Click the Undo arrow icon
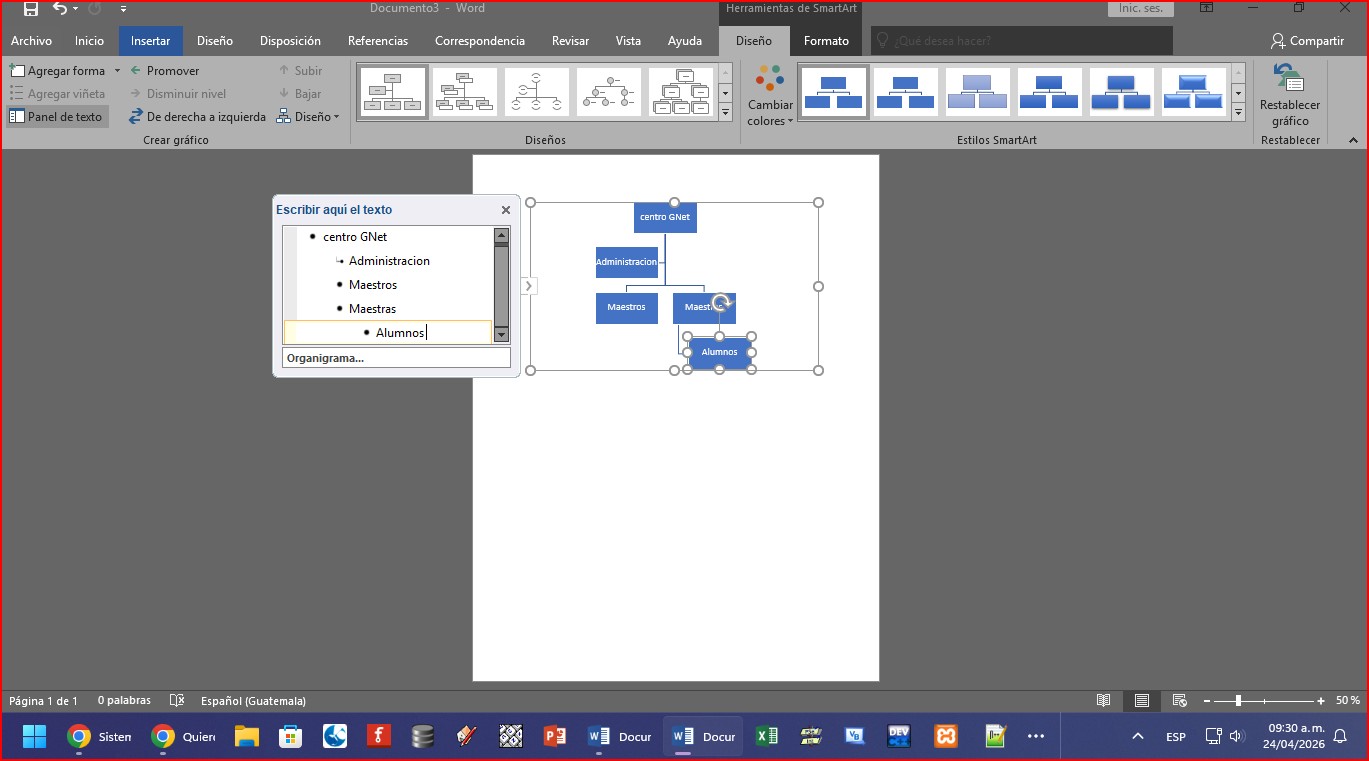 [x=60, y=9]
